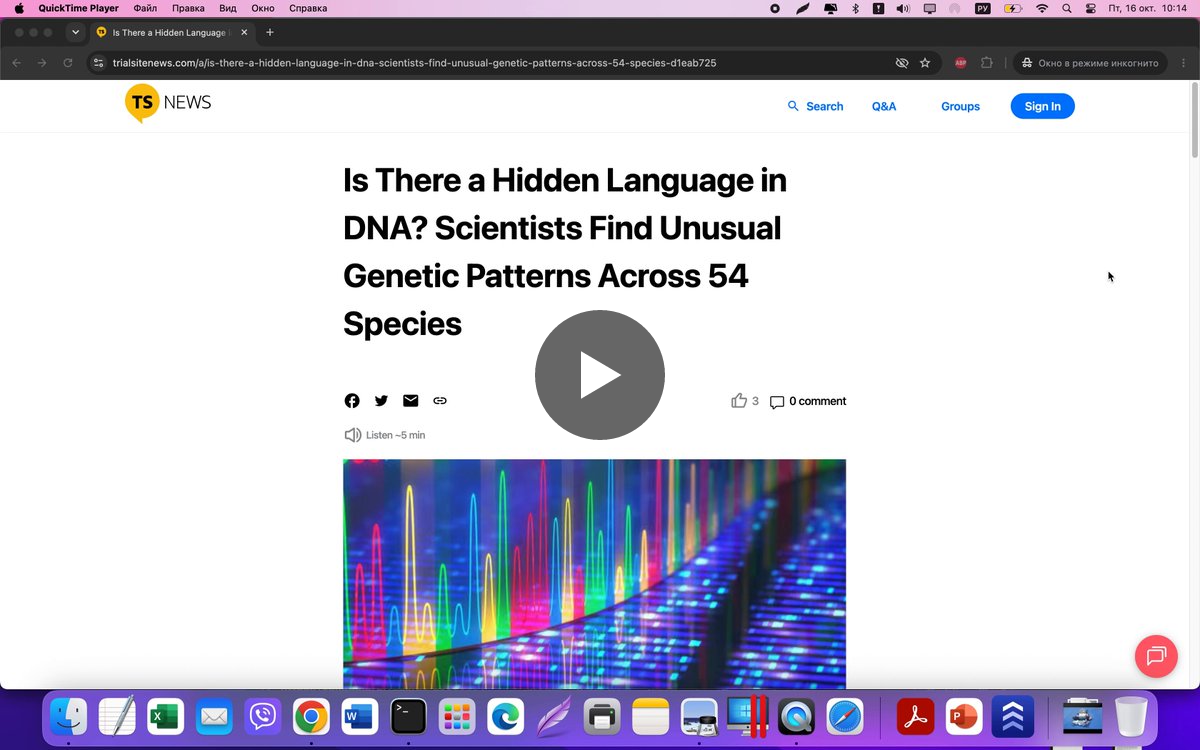The width and height of the screenshot is (1200, 750).
Task: Open the Bluetooth menu bar icon
Action: [855, 8]
